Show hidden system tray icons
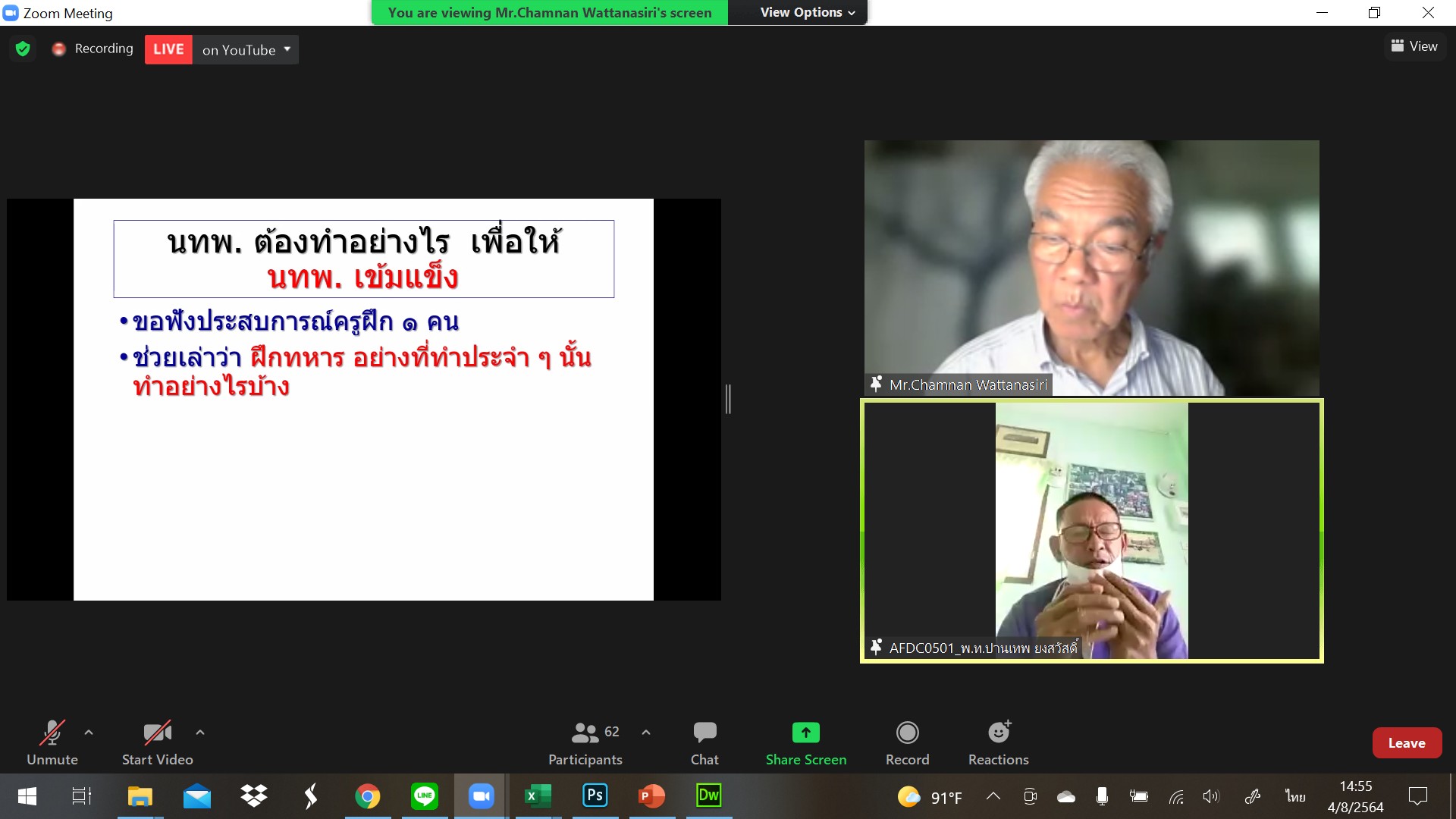 [x=993, y=796]
